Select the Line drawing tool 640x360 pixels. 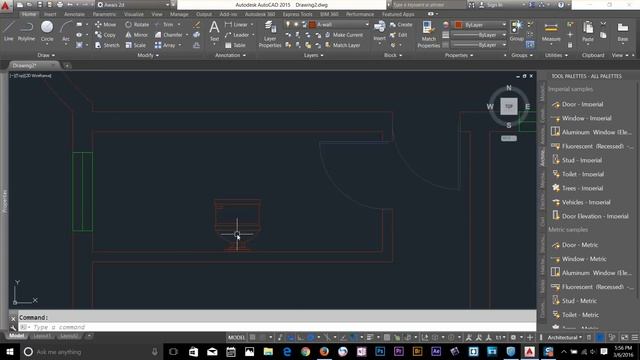(8, 31)
